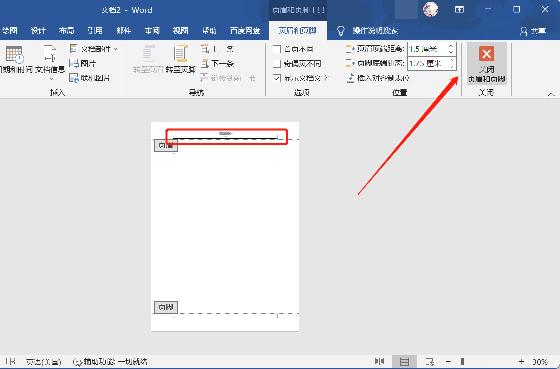560x369 pixels.
Task: Click the page count in status bar
Action: coord(10,361)
